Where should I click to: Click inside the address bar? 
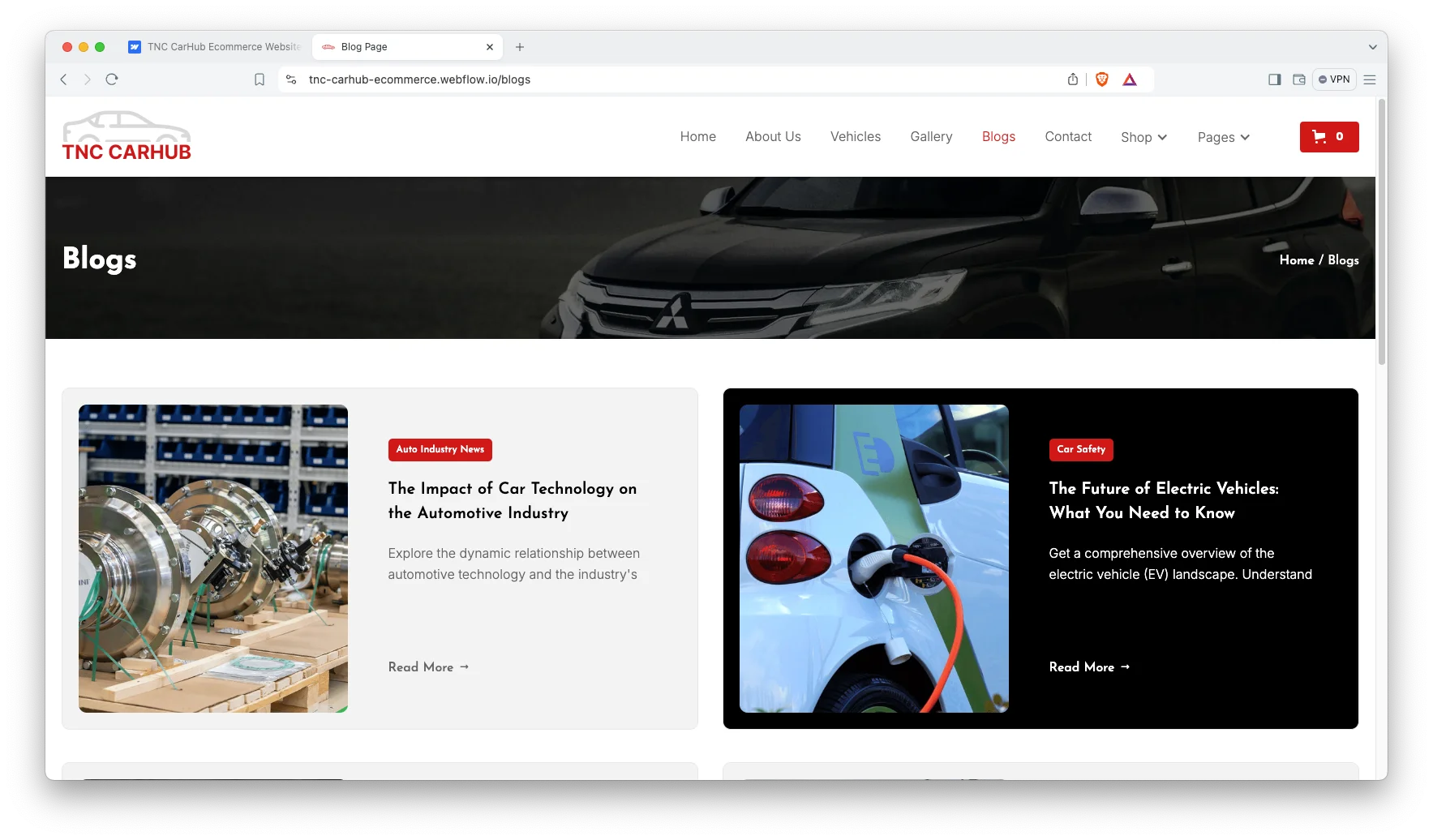click(568, 79)
